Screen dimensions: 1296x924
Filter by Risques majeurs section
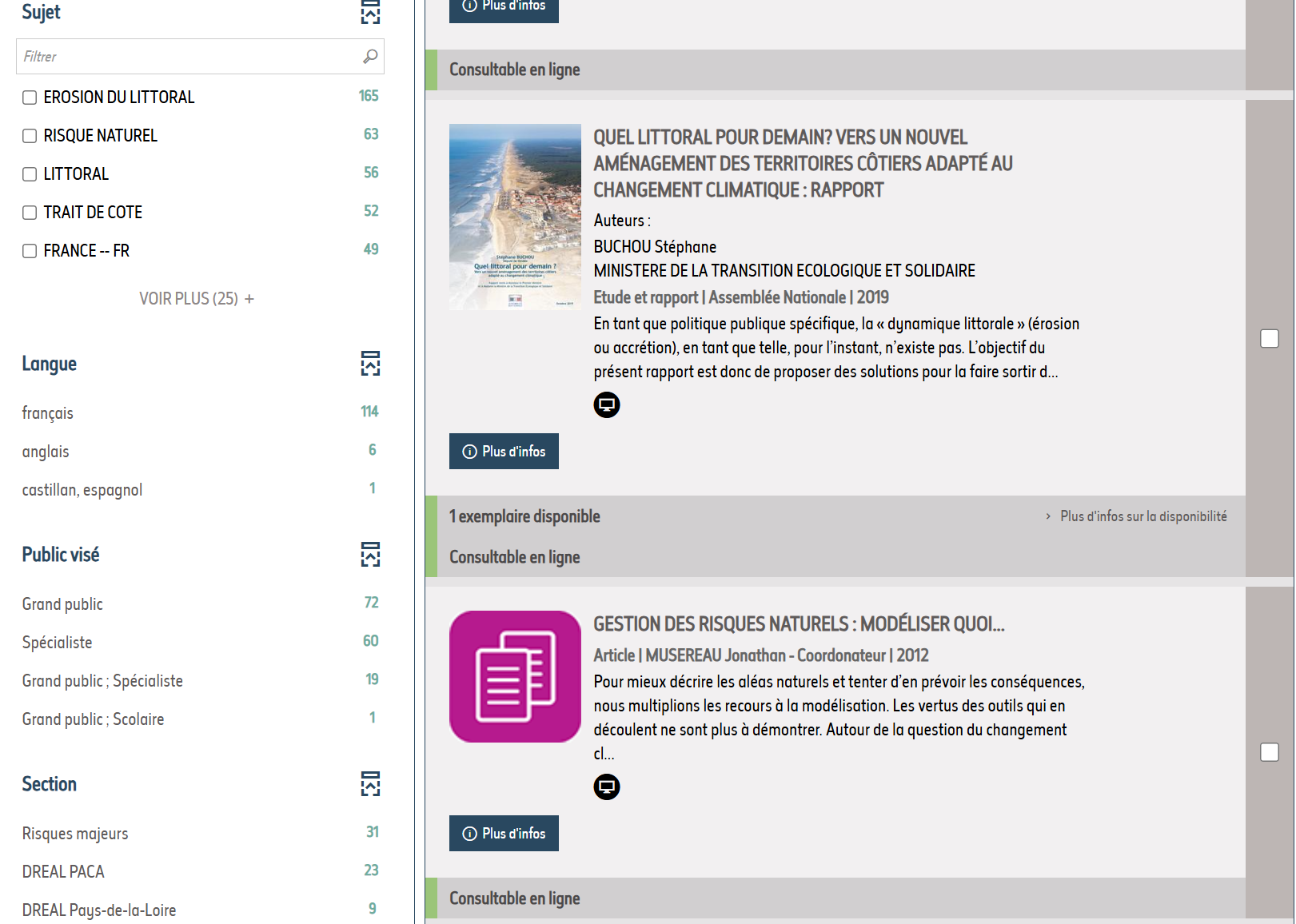click(75, 834)
